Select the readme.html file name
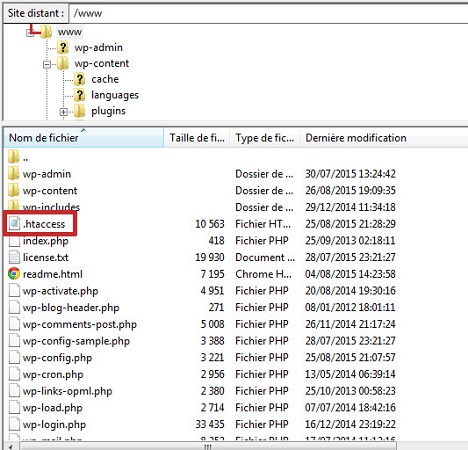Image resolution: width=468 pixels, height=450 pixels. (x=53, y=274)
